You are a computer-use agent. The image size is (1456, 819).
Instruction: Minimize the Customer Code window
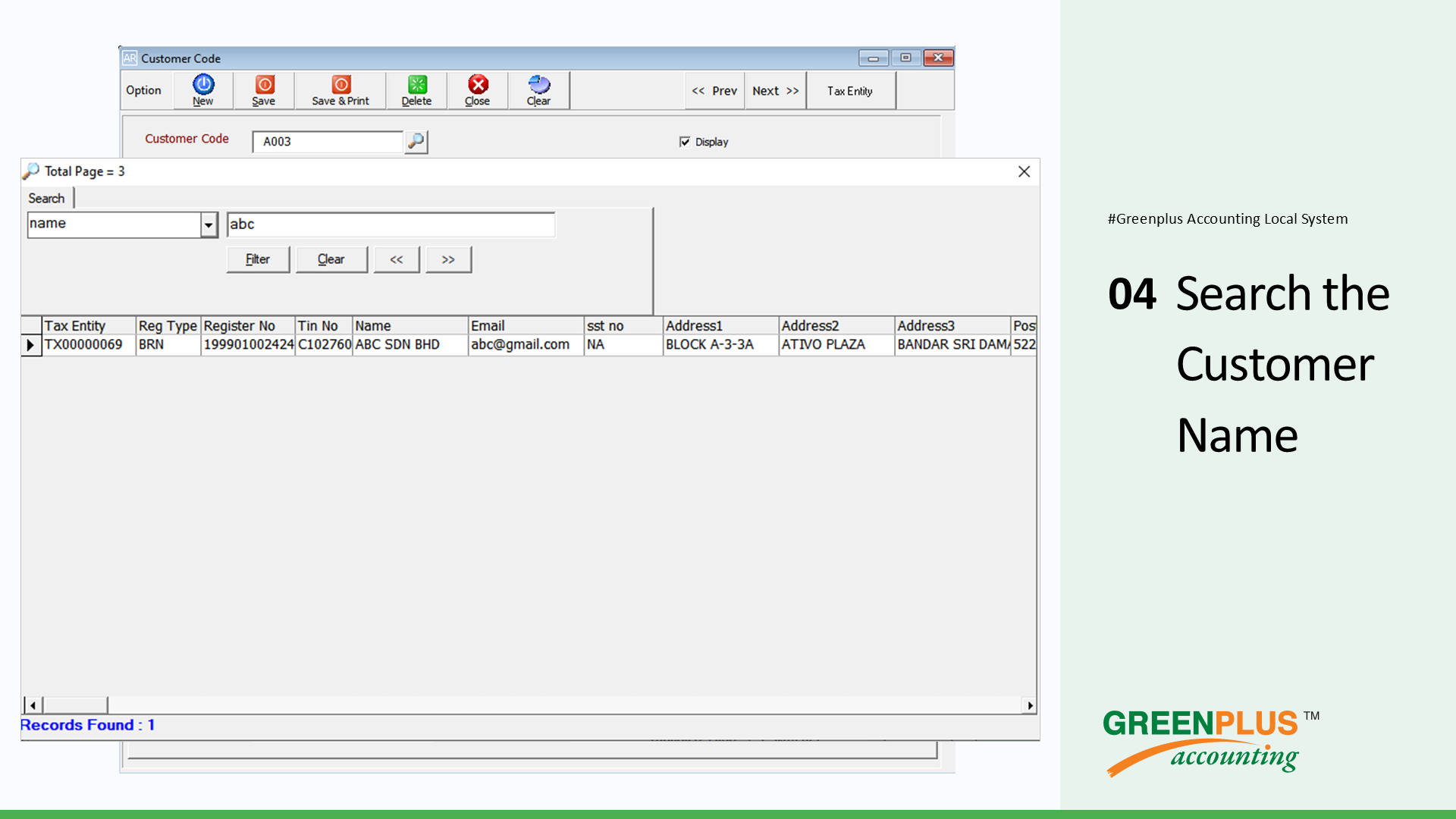pos(874,58)
